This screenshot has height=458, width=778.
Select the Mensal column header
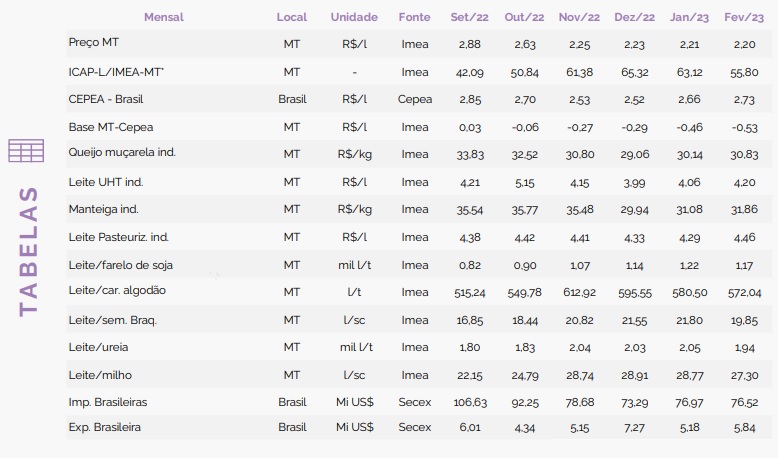click(x=164, y=17)
